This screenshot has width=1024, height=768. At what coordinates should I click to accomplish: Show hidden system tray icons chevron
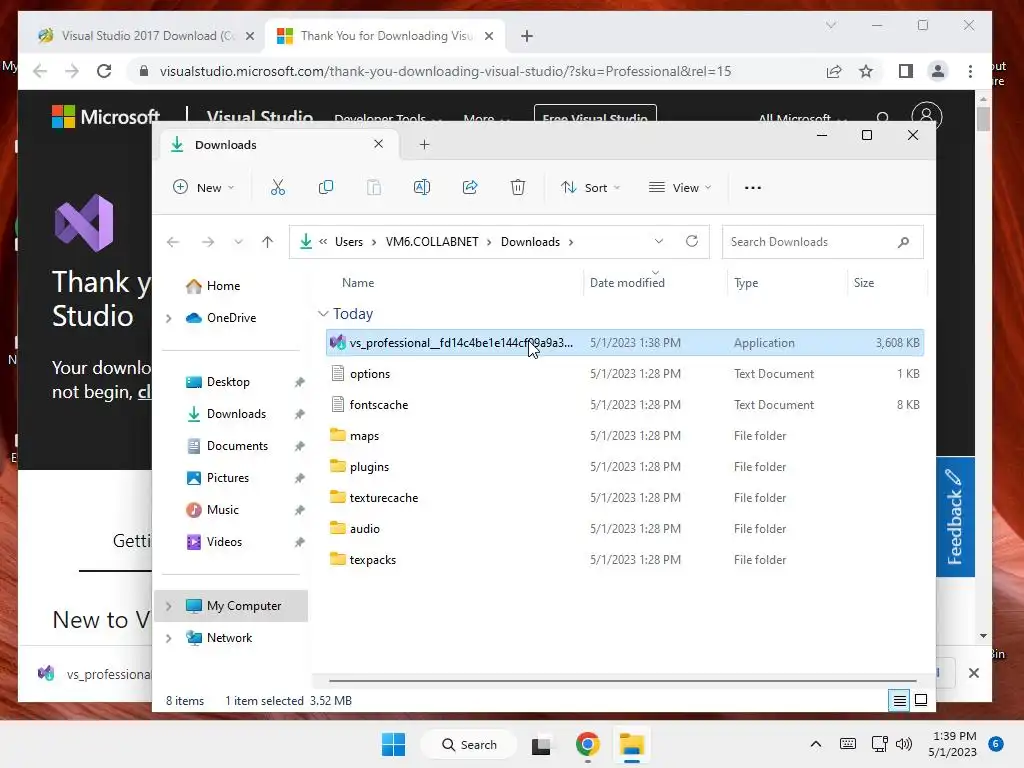point(816,744)
